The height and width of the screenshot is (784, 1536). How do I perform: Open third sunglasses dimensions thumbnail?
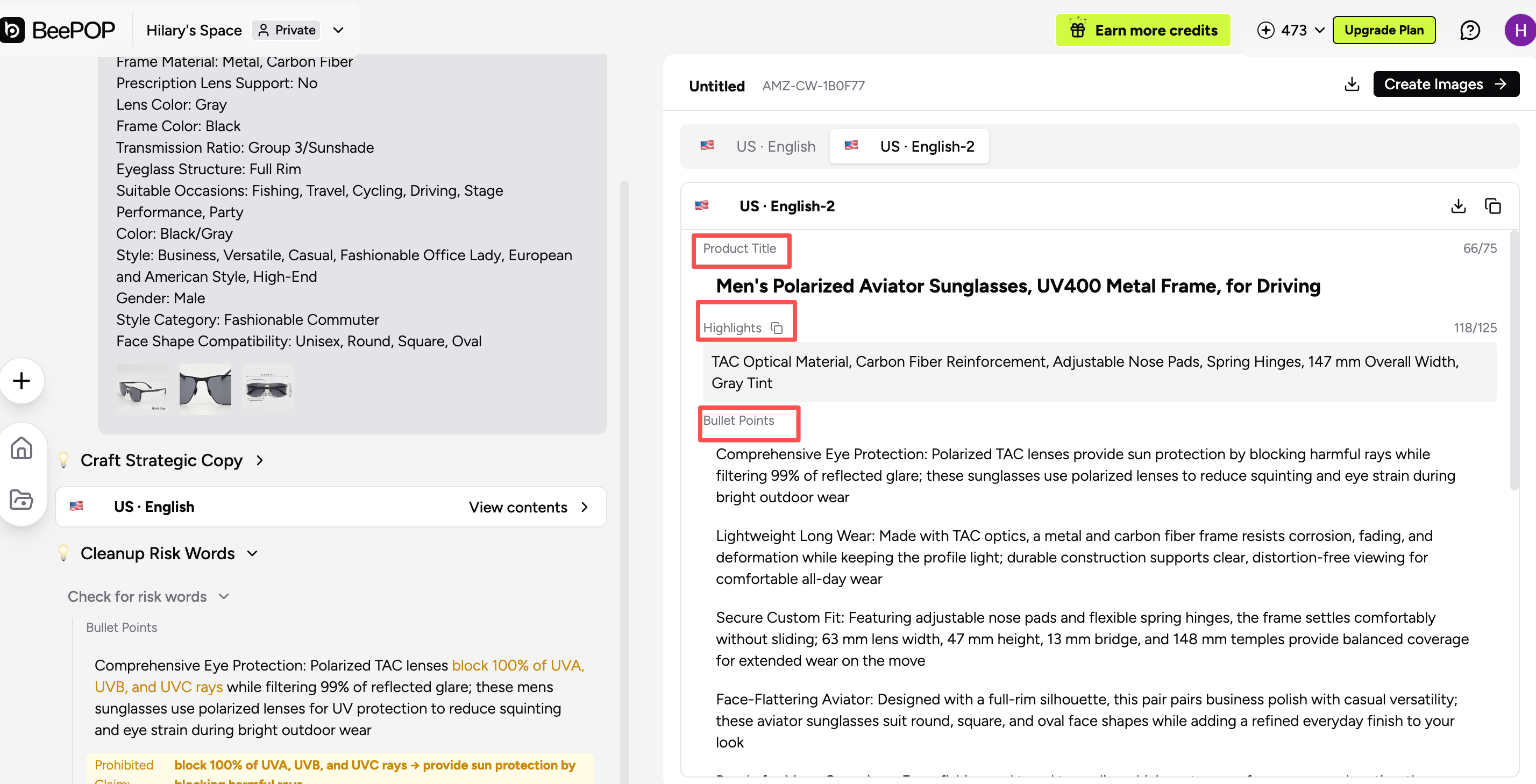268,389
